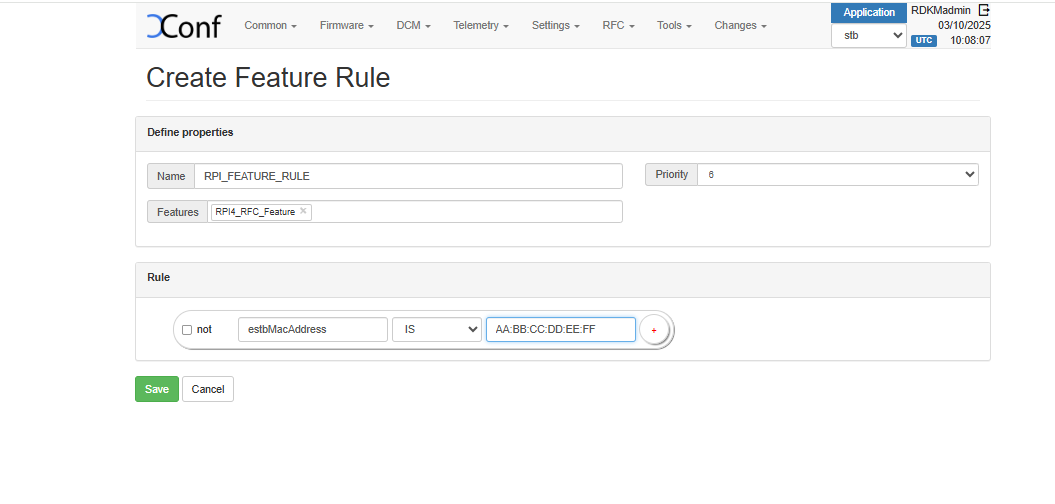Add a rule condition with the plus button
The width and height of the screenshot is (1055, 504).
click(x=654, y=330)
